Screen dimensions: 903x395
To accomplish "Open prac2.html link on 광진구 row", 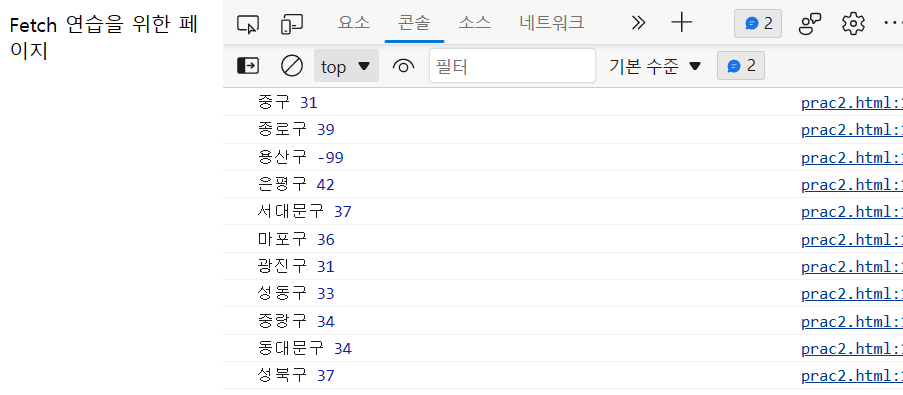I will coord(852,266).
